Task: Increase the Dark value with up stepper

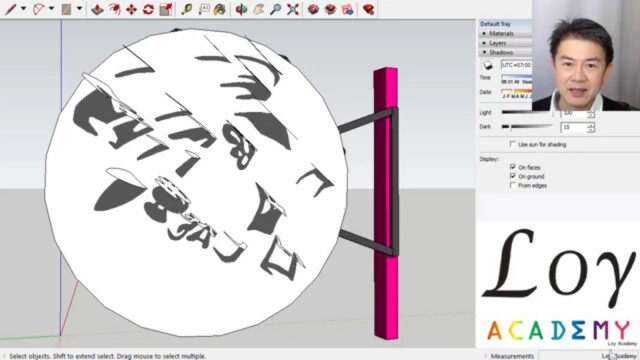Action: (591, 125)
